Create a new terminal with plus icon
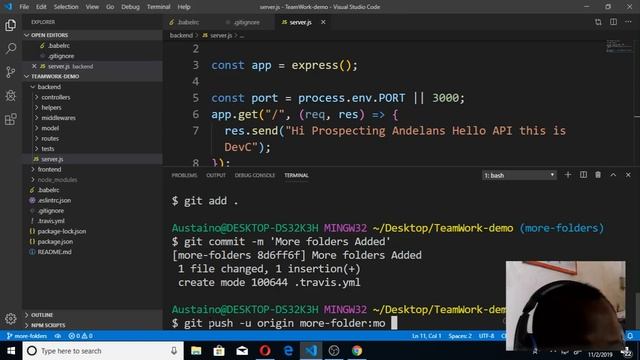Image resolution: width=640 pixels, height=360 pixels. pos(568,175)
